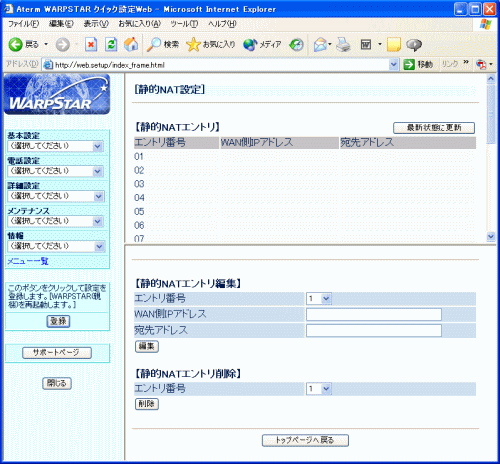Open Favorites star icon (お気に入り)
This screenshot has height=464, width=500.
(x=193, y=44)
